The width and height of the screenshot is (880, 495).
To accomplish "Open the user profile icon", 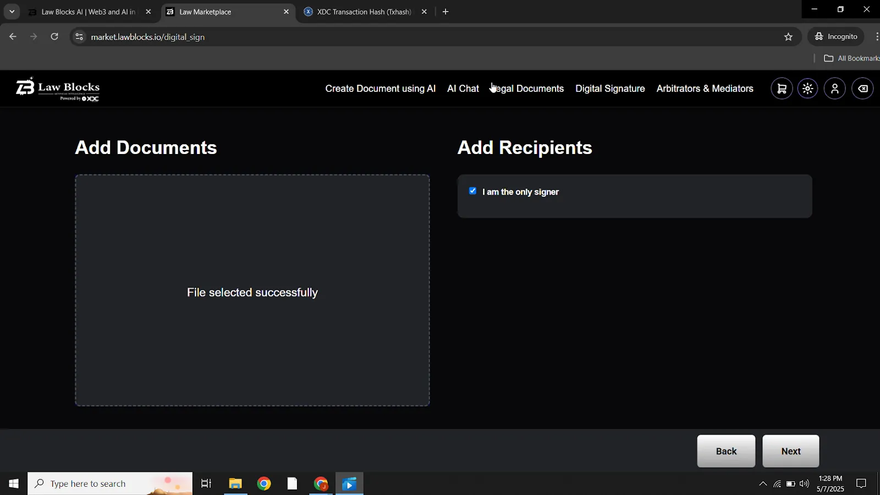I will click(x=835, y=89).
